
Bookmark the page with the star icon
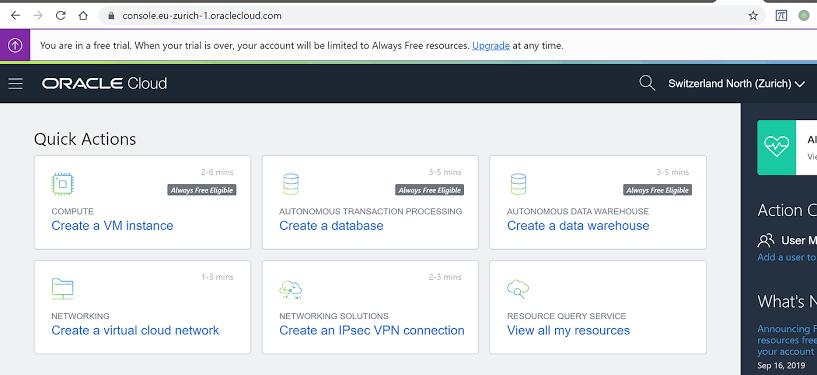point(753,16)
